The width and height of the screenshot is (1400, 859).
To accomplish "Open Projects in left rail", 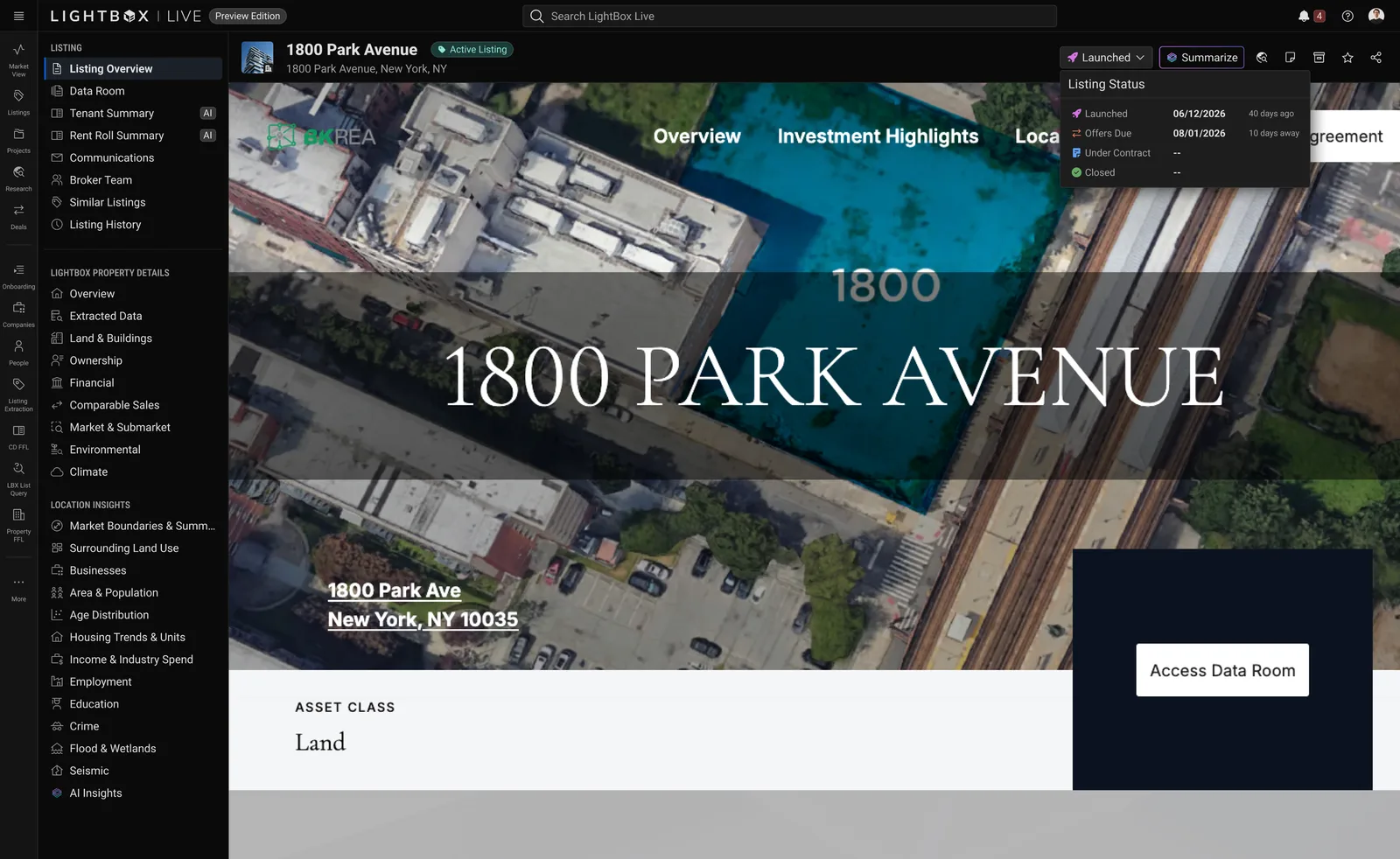I will coord(18,141).
